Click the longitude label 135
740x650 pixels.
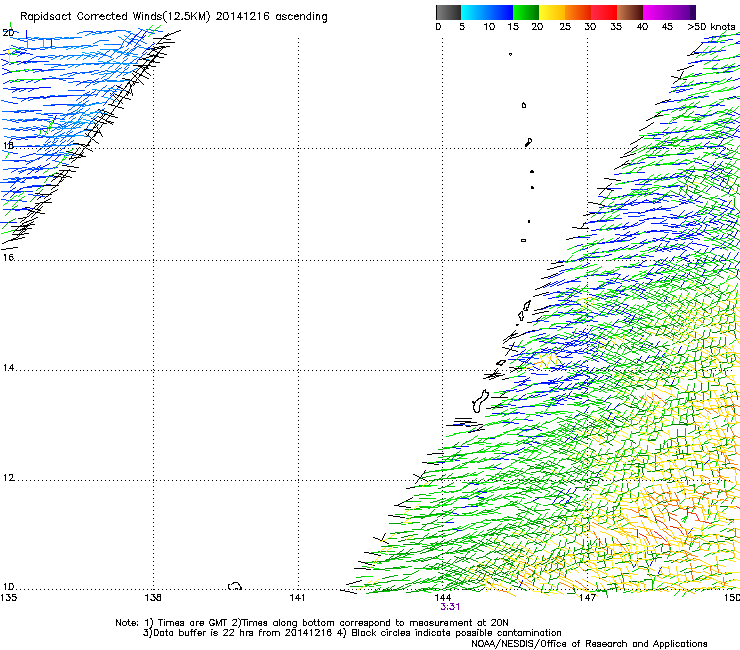click(9, 598)
